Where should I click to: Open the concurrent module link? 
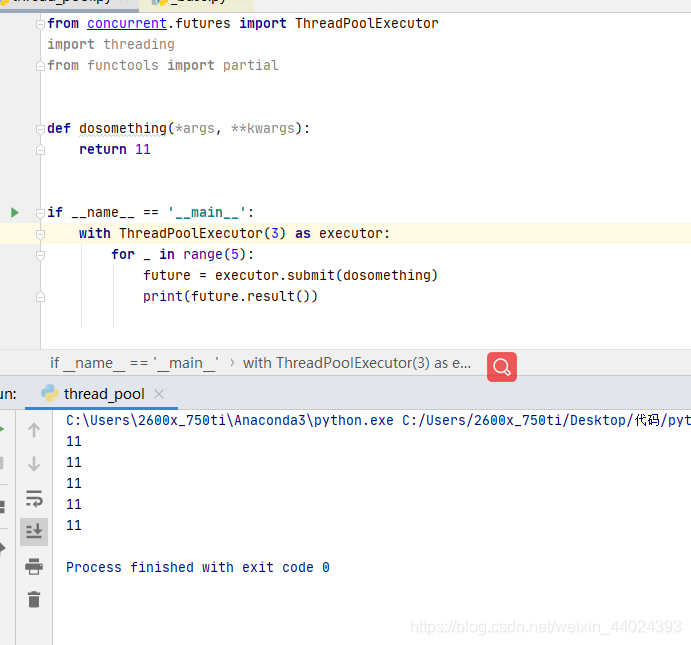127,23
